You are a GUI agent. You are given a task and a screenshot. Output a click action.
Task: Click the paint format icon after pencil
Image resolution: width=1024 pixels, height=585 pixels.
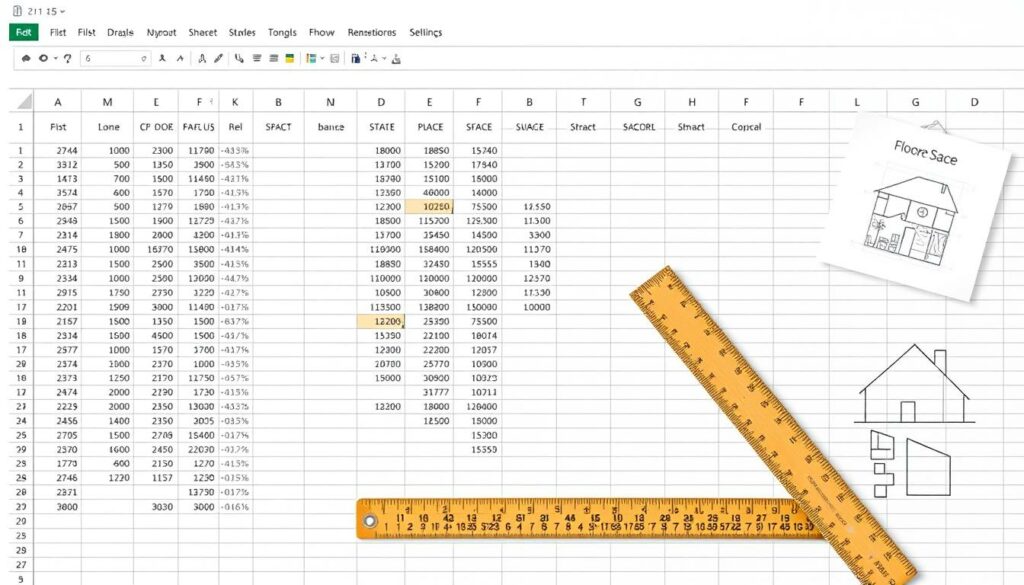(x=239, y=58)
